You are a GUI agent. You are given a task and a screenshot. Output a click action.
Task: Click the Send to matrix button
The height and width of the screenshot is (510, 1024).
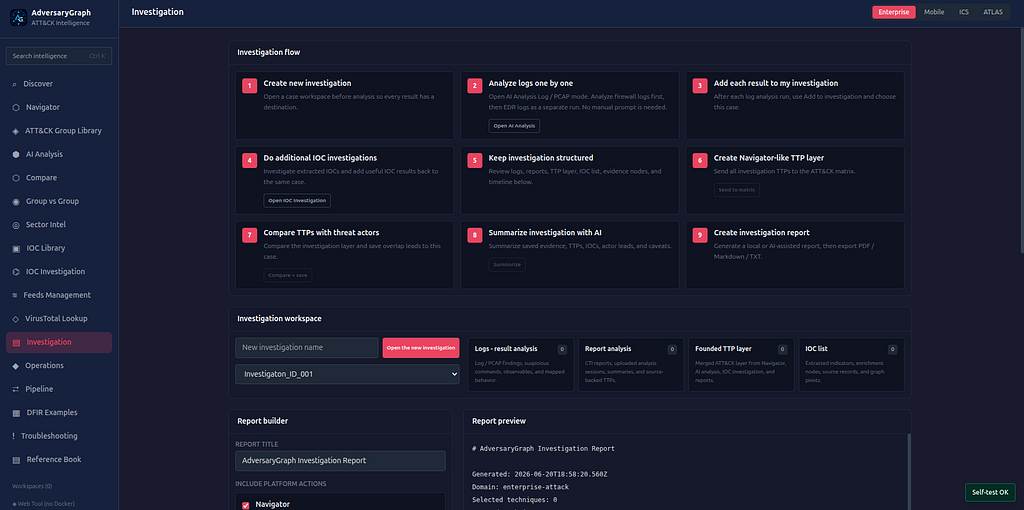737,189
